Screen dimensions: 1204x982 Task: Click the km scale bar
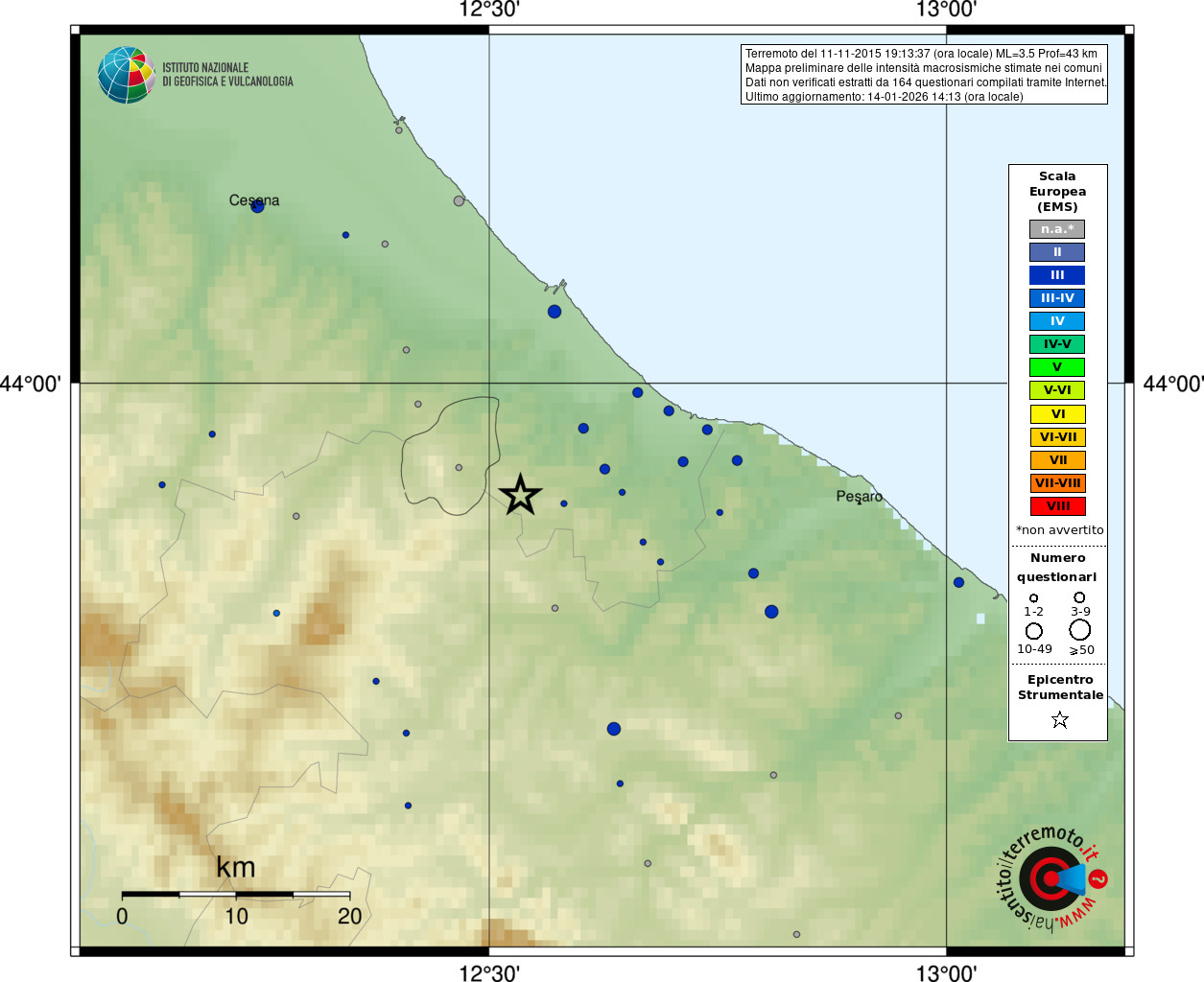tap(236, 895)
